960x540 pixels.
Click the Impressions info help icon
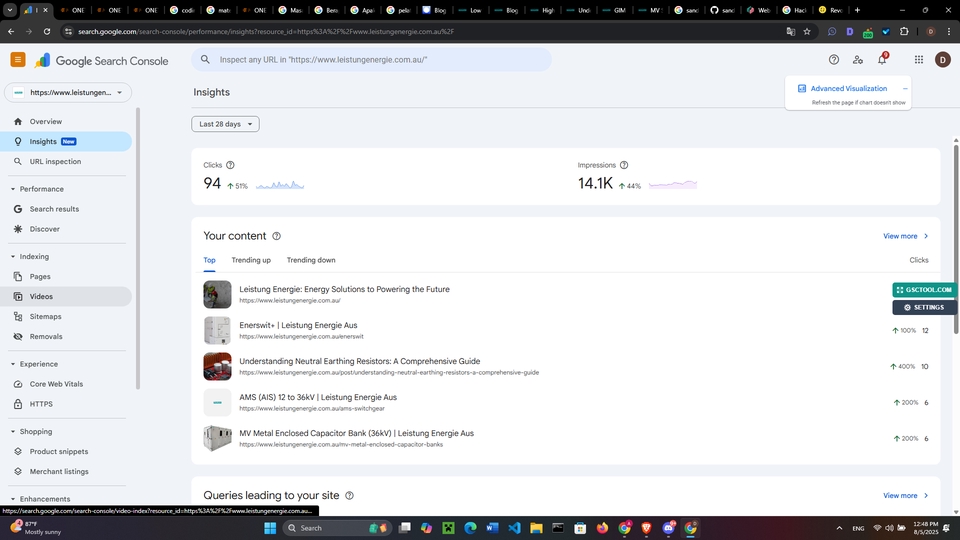point(624,165)
